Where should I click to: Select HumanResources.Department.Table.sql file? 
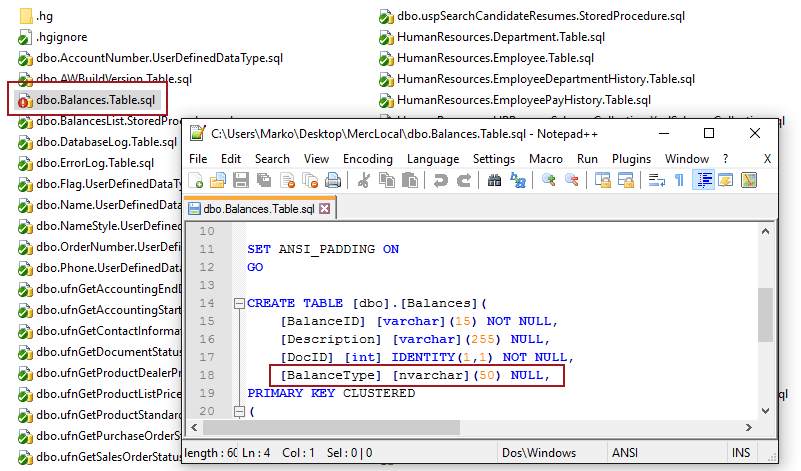click(x=492, y=37)
